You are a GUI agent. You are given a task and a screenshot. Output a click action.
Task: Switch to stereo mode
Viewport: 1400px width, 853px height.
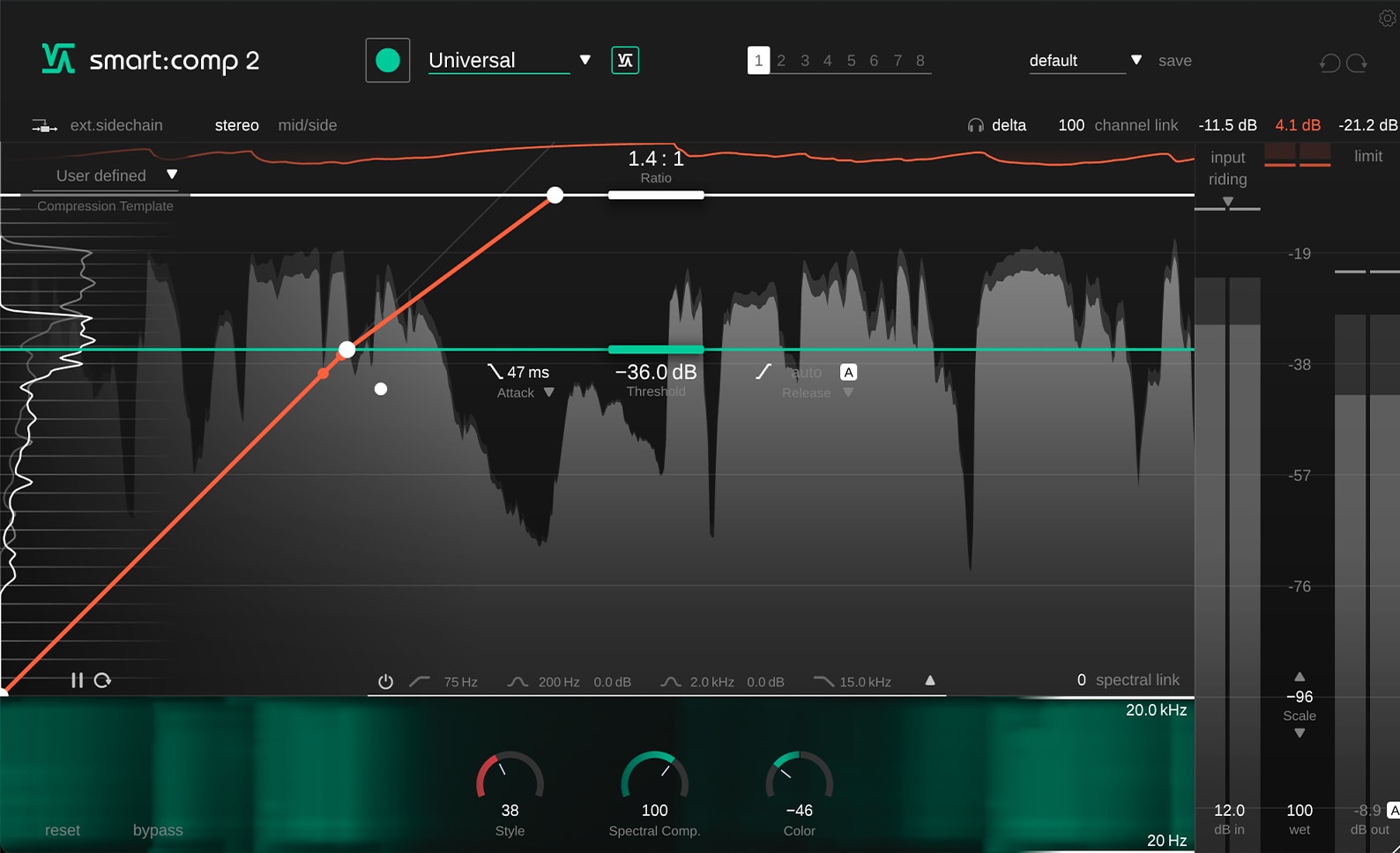(237, 125)
